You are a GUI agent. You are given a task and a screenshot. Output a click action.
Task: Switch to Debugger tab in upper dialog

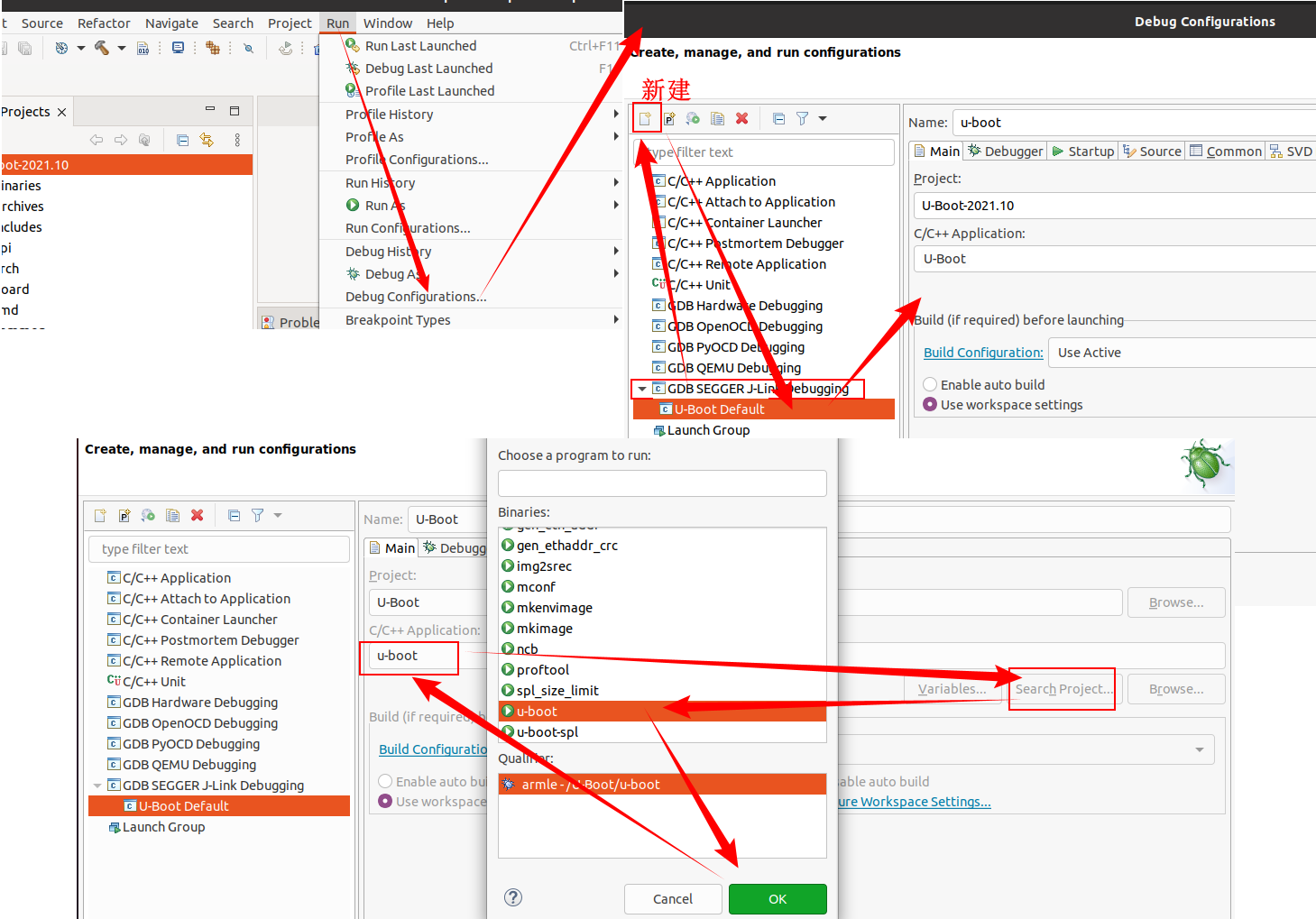[x=1005, y=152]
